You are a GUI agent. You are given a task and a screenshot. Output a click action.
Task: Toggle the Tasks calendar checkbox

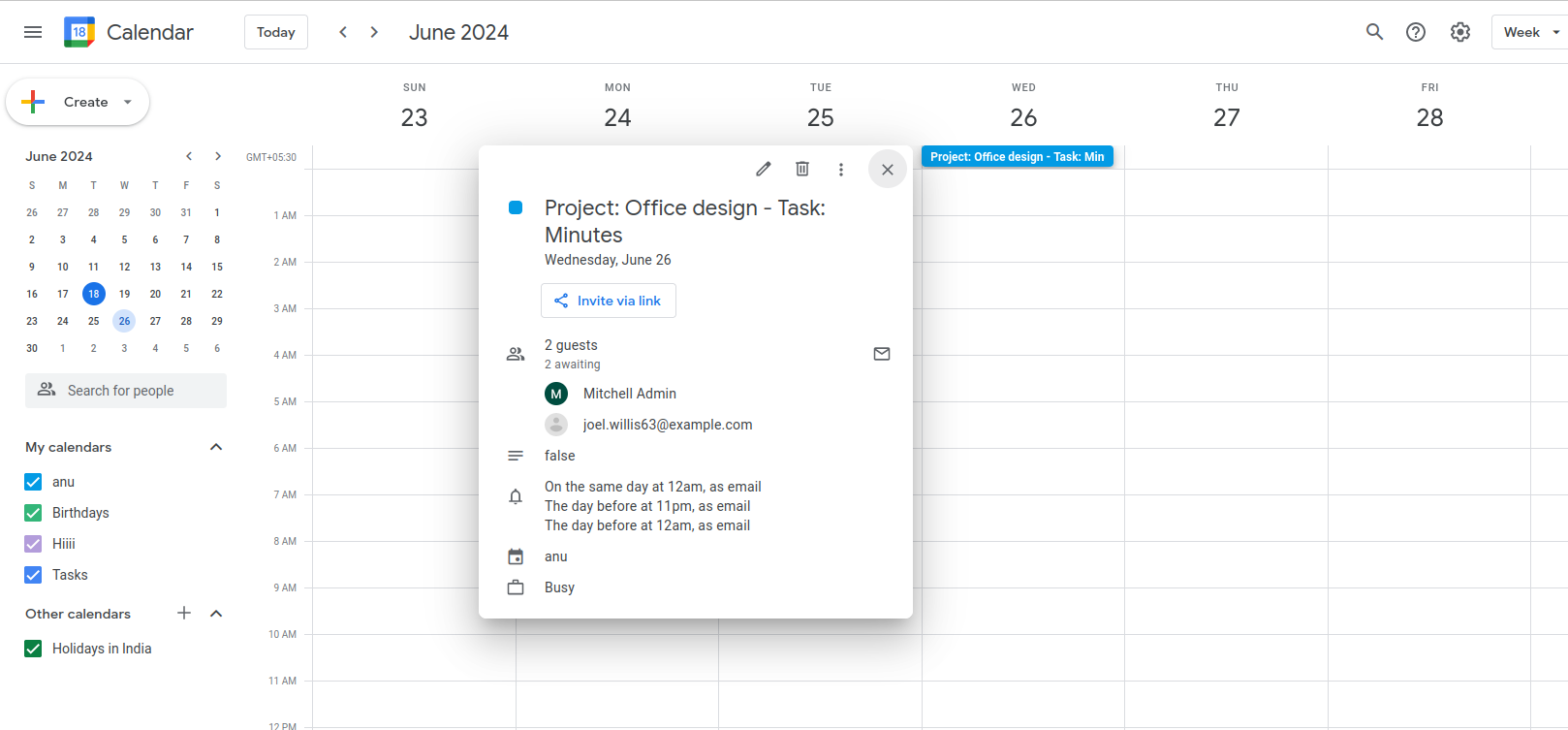[x=34, y=575]
